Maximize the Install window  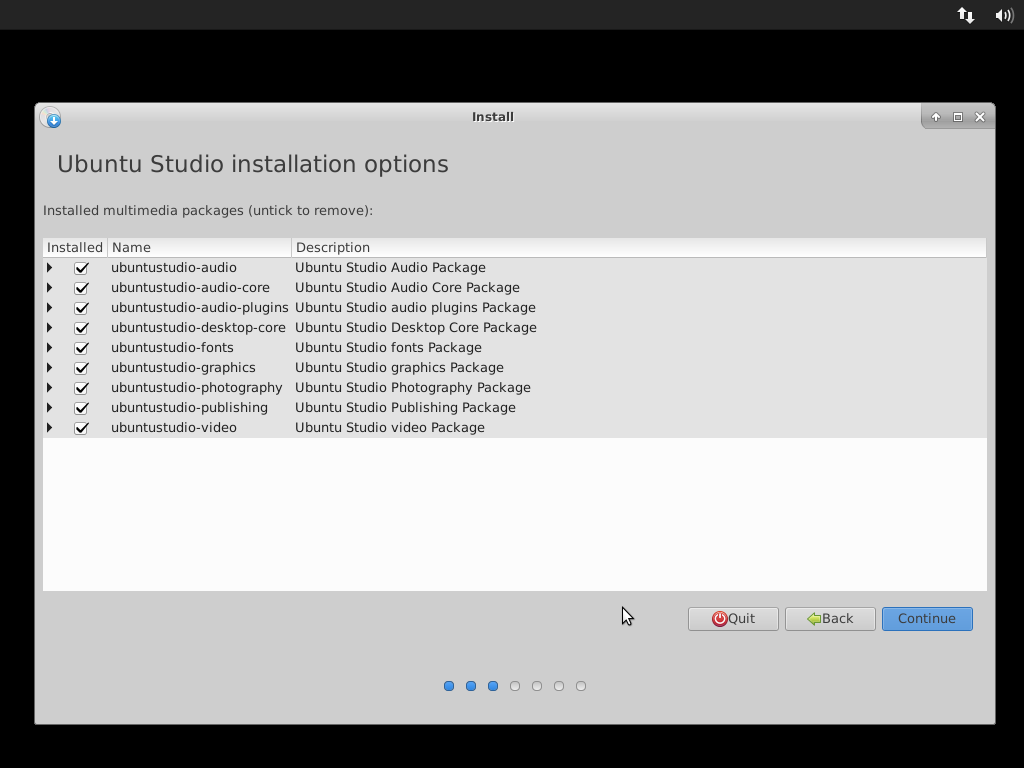[x=958, y=117]
